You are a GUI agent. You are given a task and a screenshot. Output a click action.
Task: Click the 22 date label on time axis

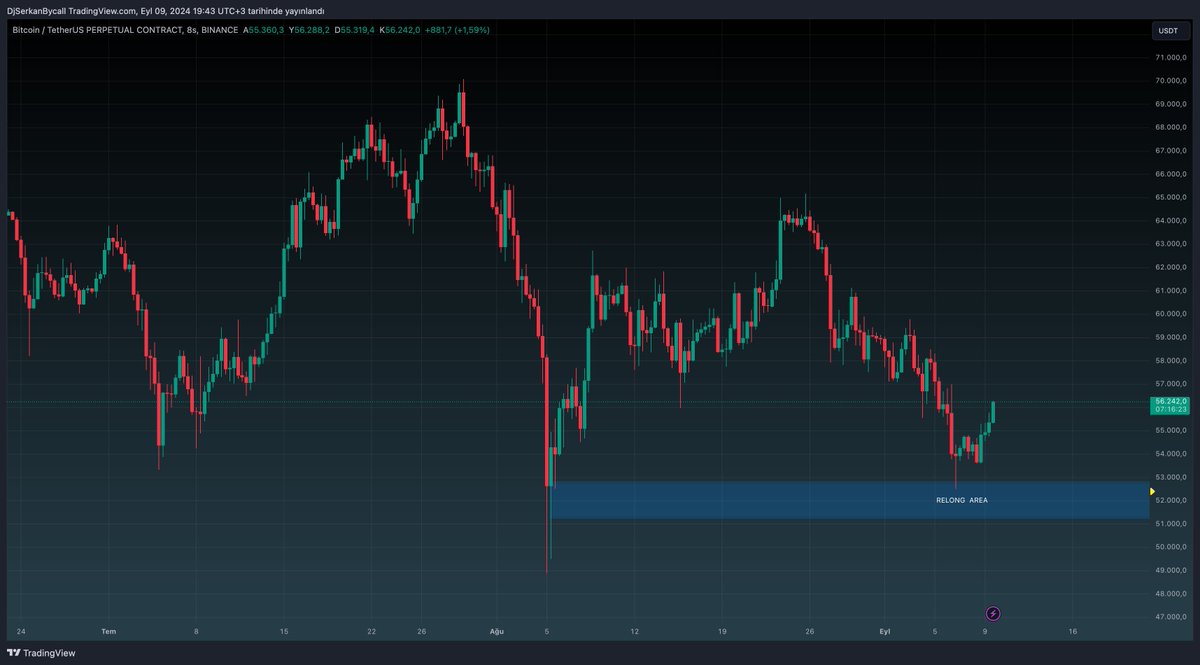click(372, 632)
